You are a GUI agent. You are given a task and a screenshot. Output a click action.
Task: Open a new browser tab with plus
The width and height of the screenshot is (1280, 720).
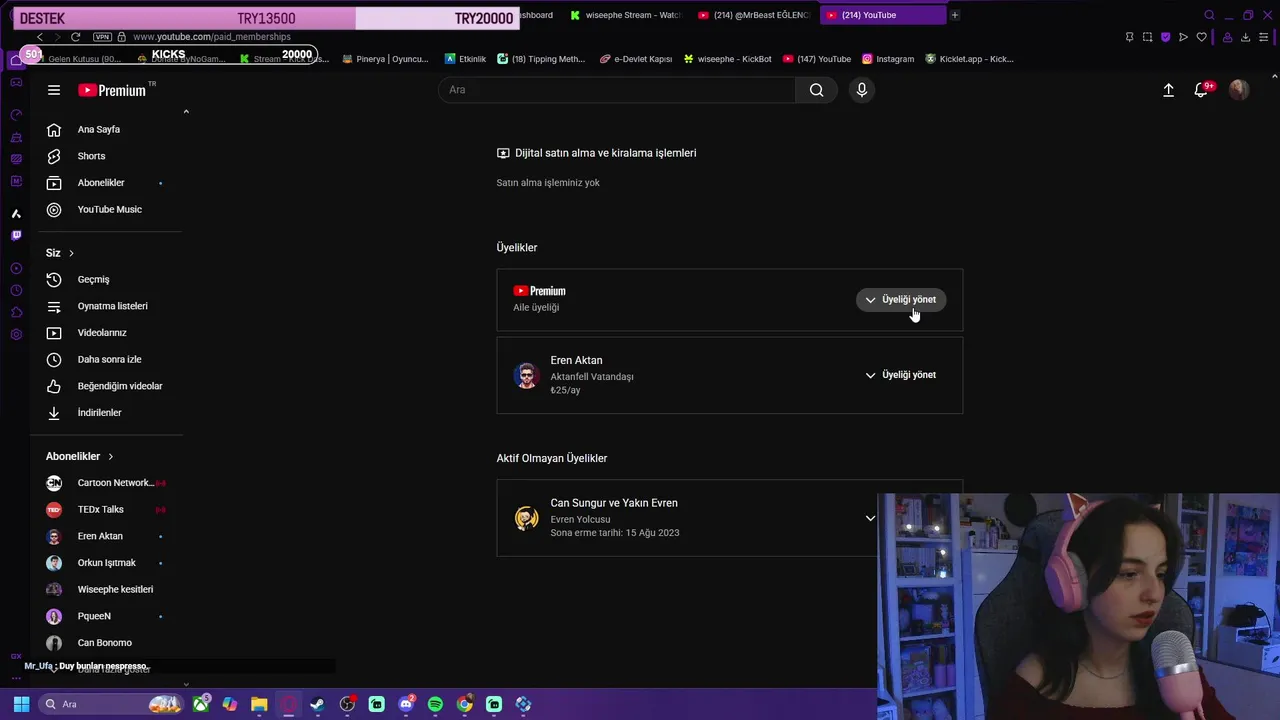pos(955,15)
